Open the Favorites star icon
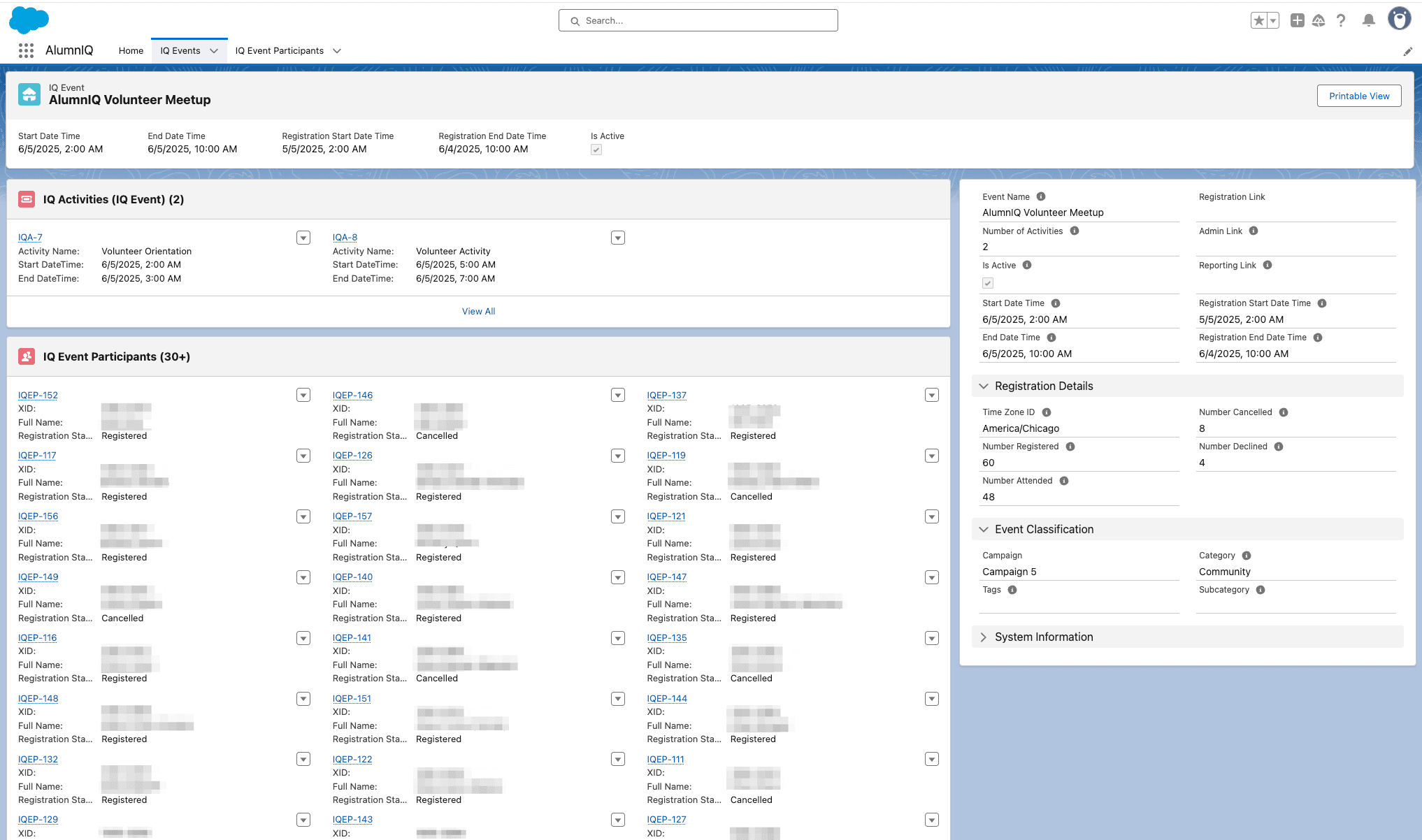 (1259, 20)
